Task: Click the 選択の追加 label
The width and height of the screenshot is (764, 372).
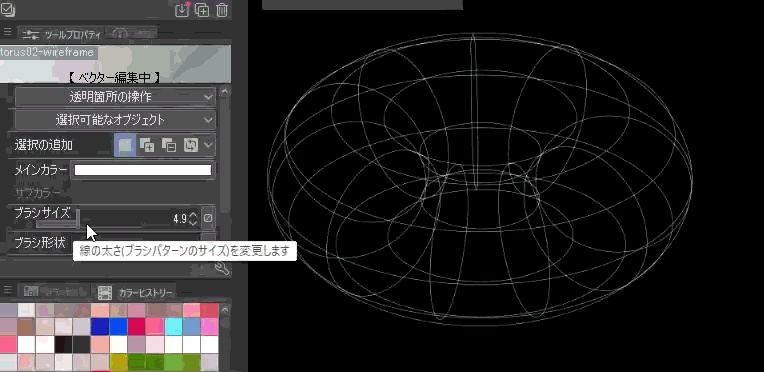Action: point(43,145)
